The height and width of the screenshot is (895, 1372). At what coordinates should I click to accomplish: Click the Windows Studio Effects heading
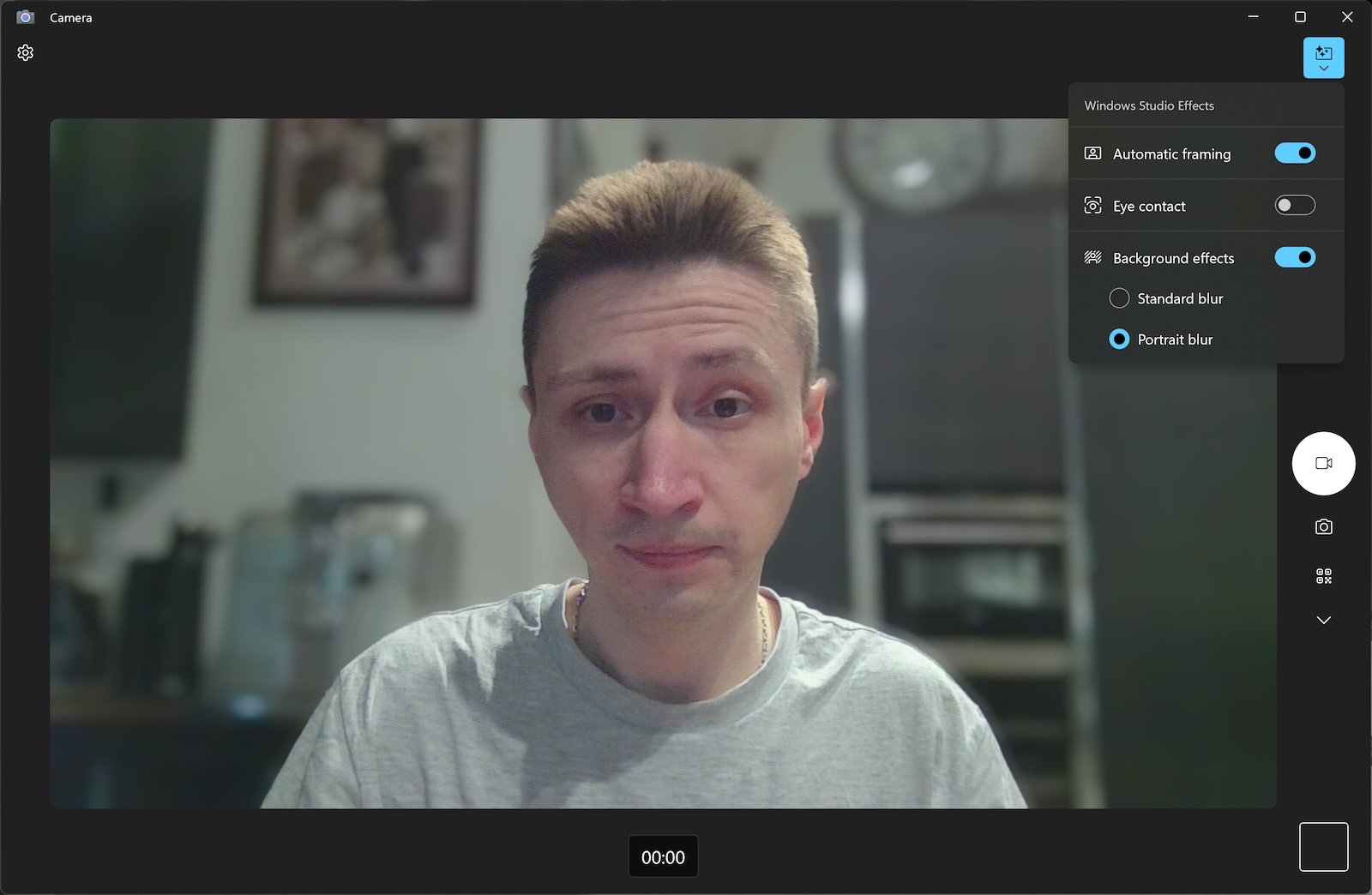[1149, 105]
